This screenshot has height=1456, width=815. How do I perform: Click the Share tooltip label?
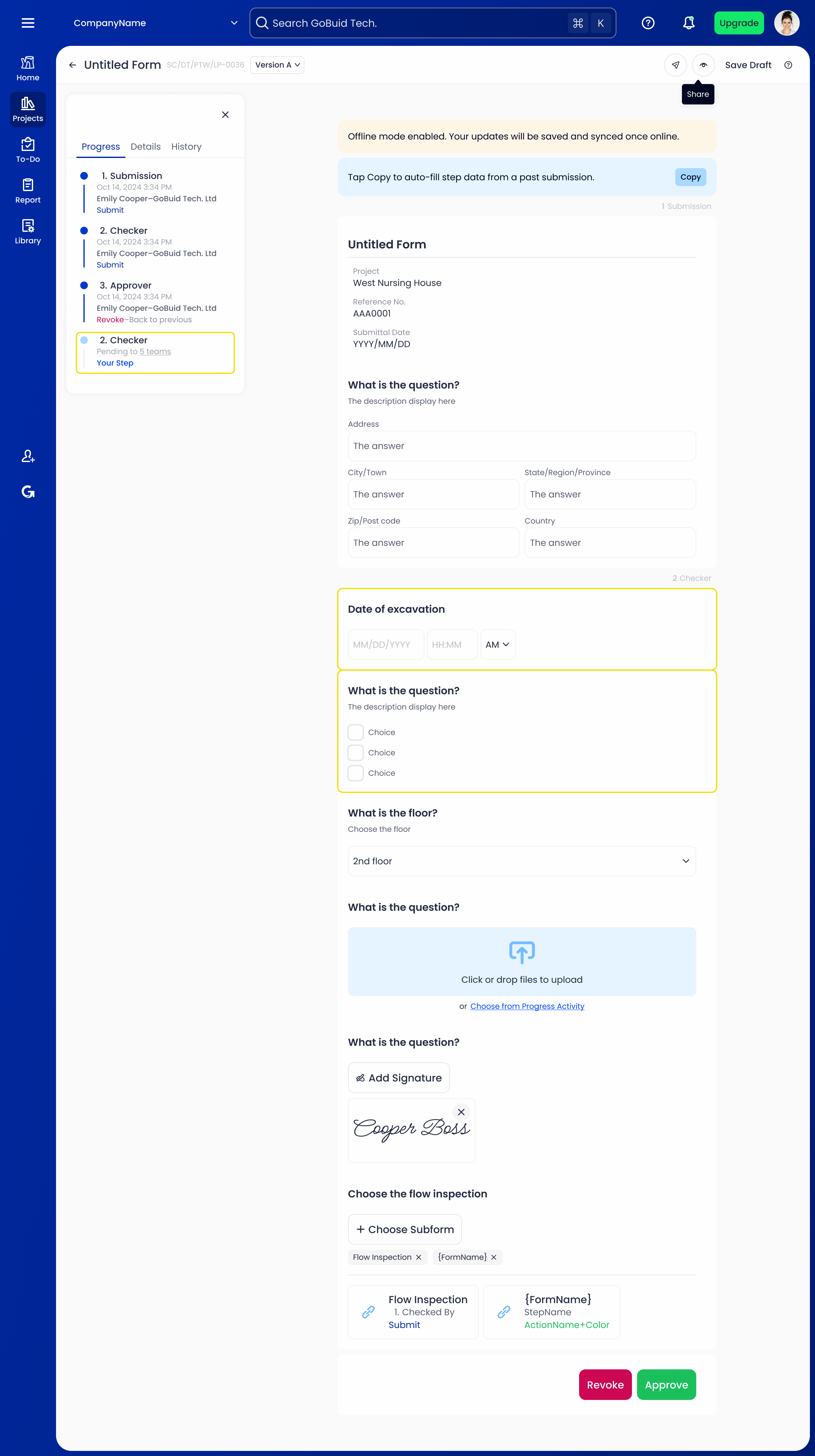[698, 94]
